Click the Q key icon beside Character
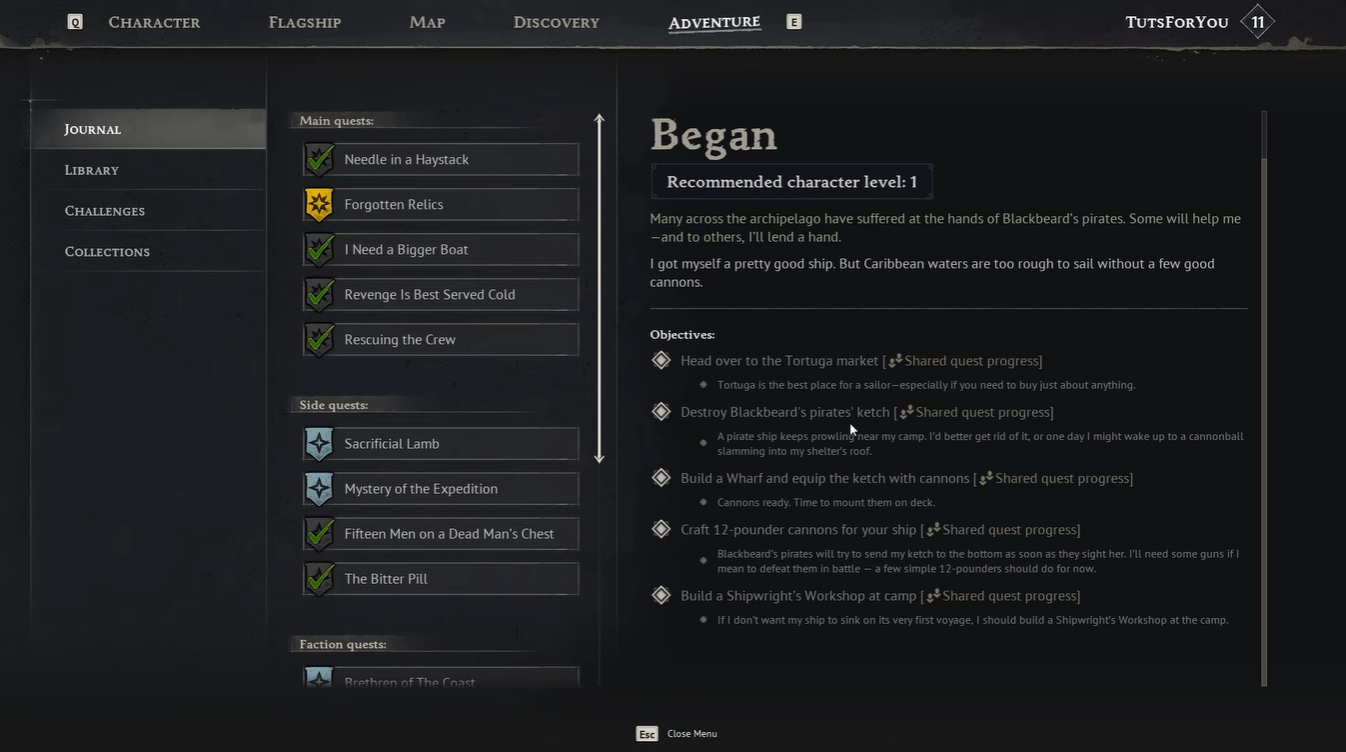This screenshot has height=752, width=1346. tap(75, 22)
